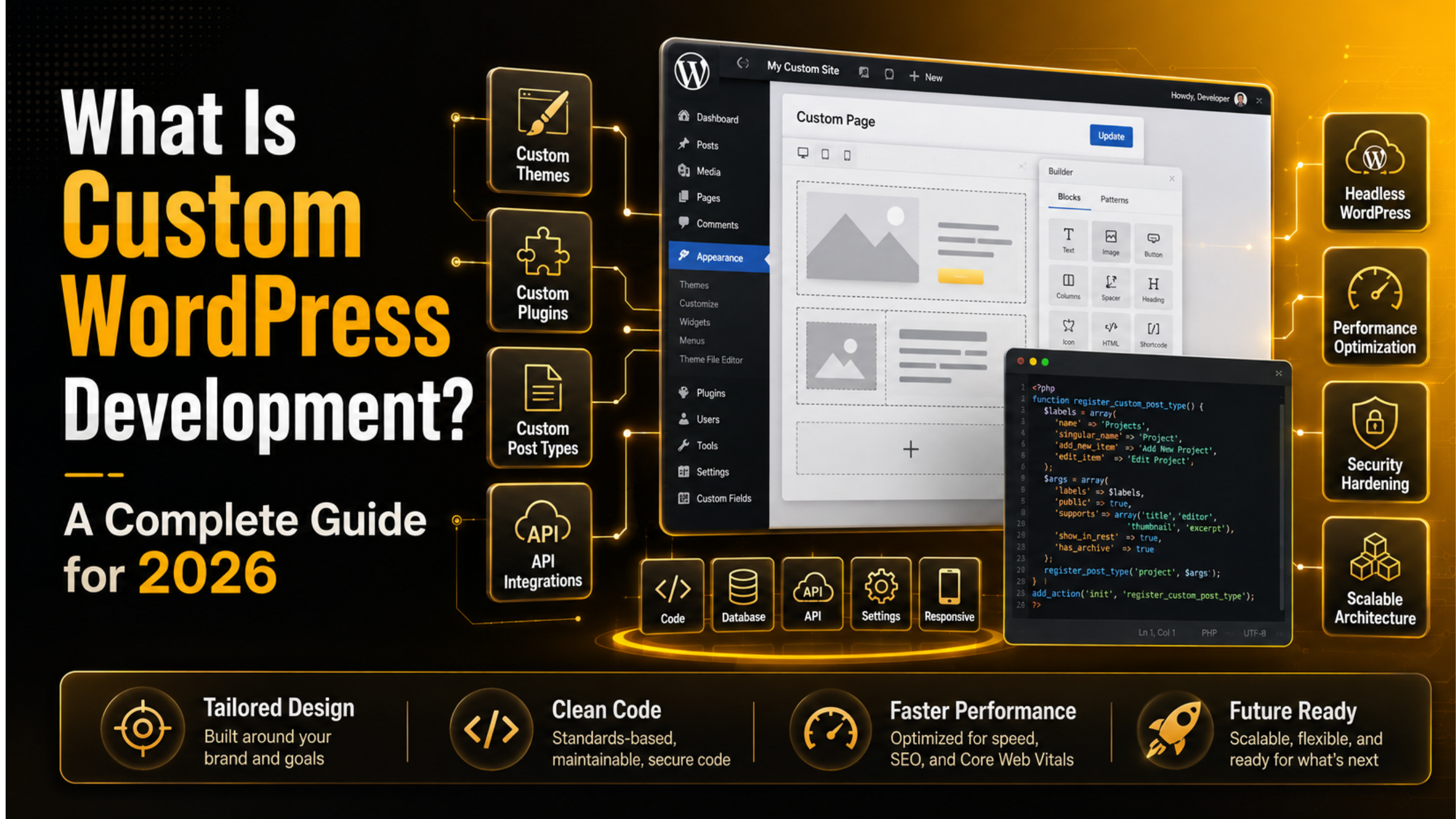This screenshot has height=819, width=1456.
Task: Go to Pages in the sidebar
Action: [699, 197]
